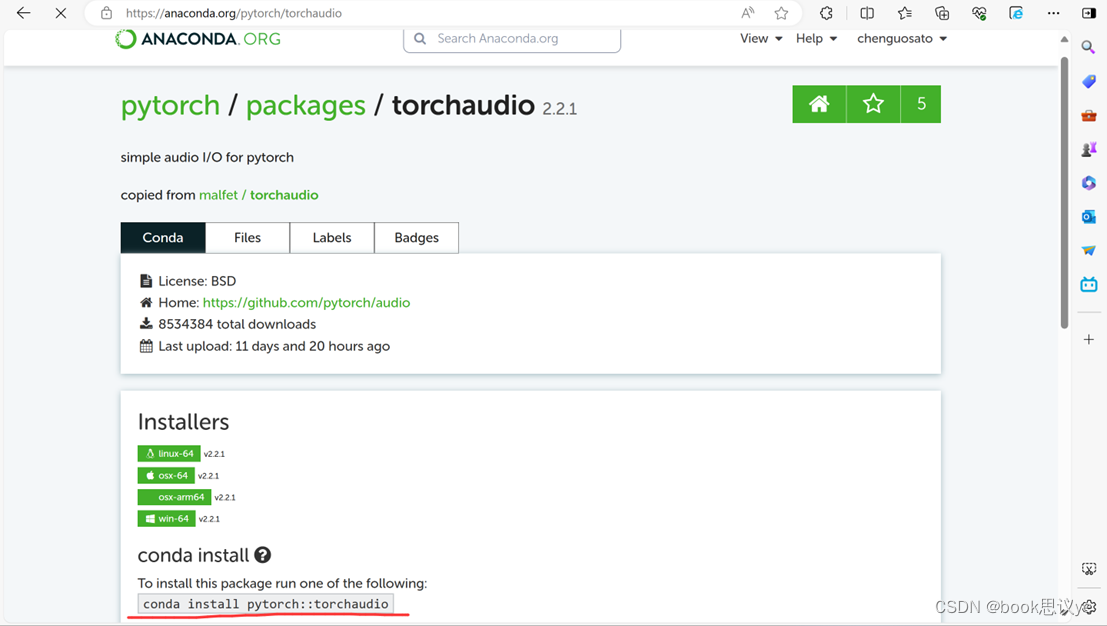Open sidebar Search magnifier icon
The width and height of the screenshot is (1107, 626).
[1089, 47]
